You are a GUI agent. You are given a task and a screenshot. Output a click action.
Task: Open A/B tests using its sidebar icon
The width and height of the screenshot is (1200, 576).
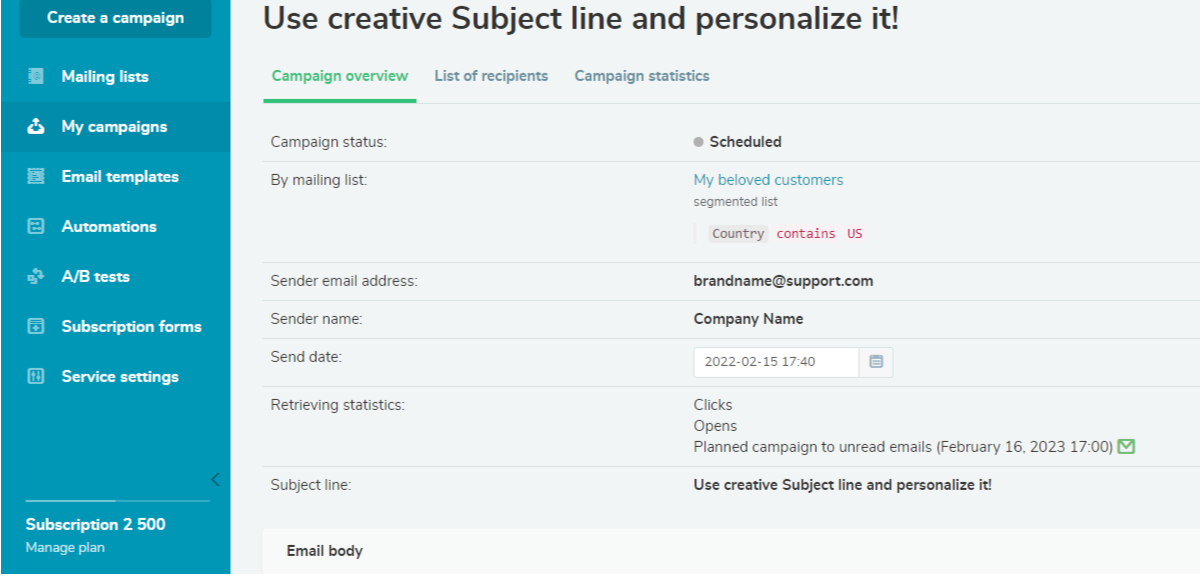pos(37,276)
